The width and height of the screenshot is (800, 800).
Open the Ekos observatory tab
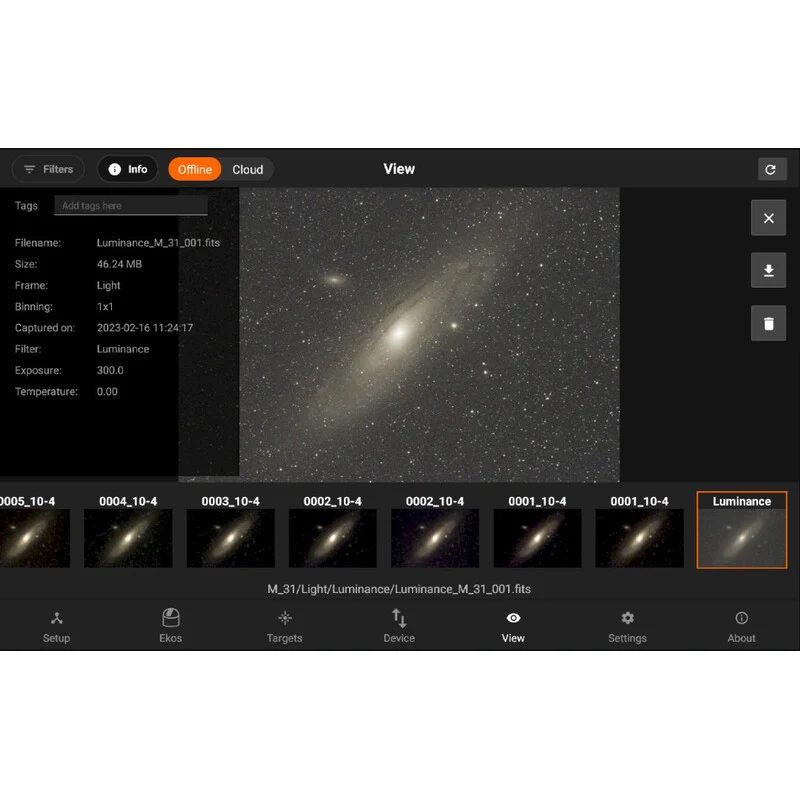[x=171, y=627]
